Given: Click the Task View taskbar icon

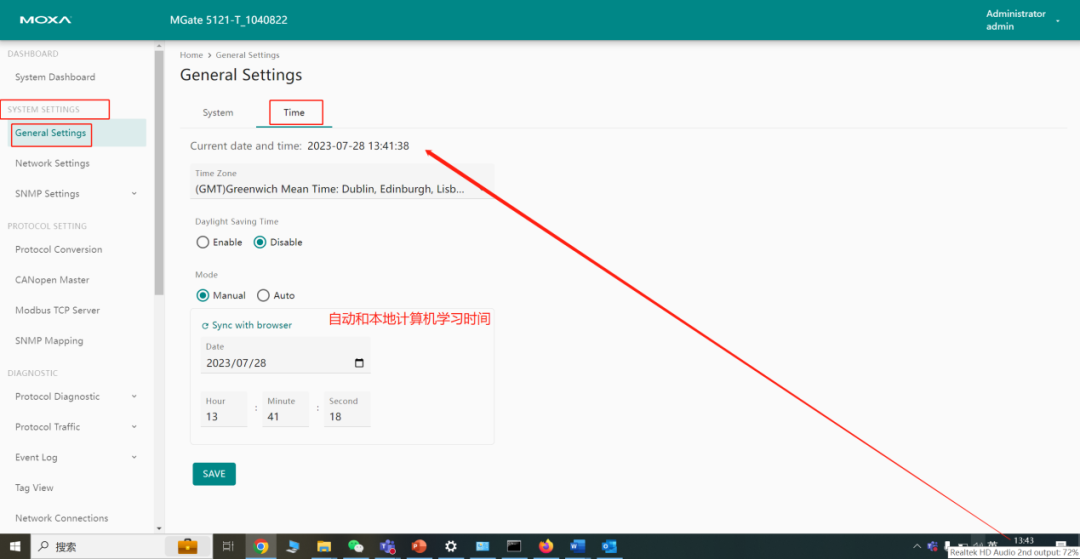Looking at the screenshot, I should click(228, 547).
